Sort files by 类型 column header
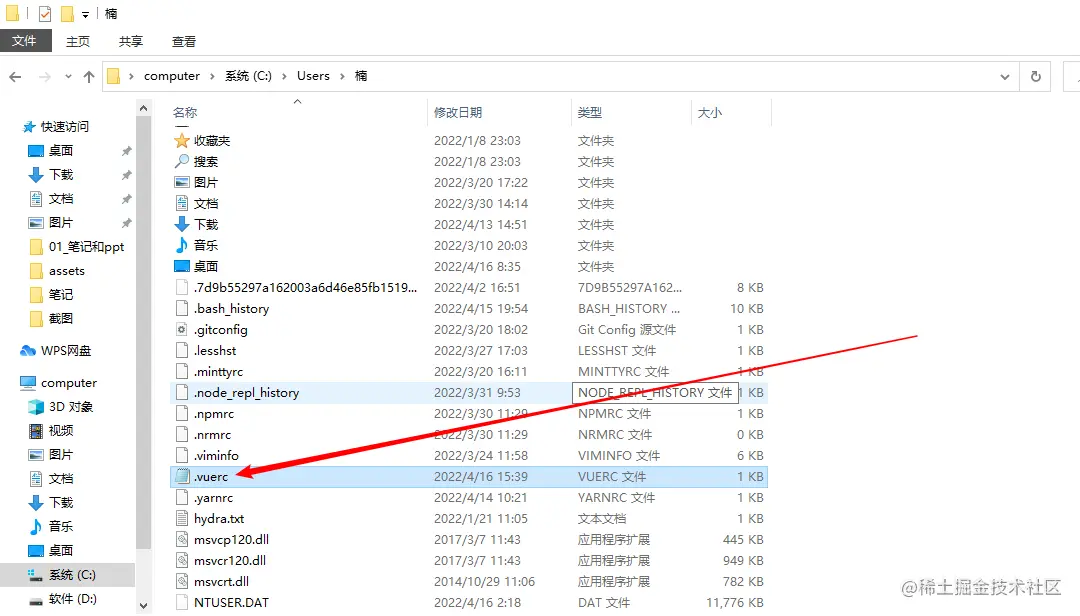Viewport: 1080px width, 616px height. coord(590,112)
